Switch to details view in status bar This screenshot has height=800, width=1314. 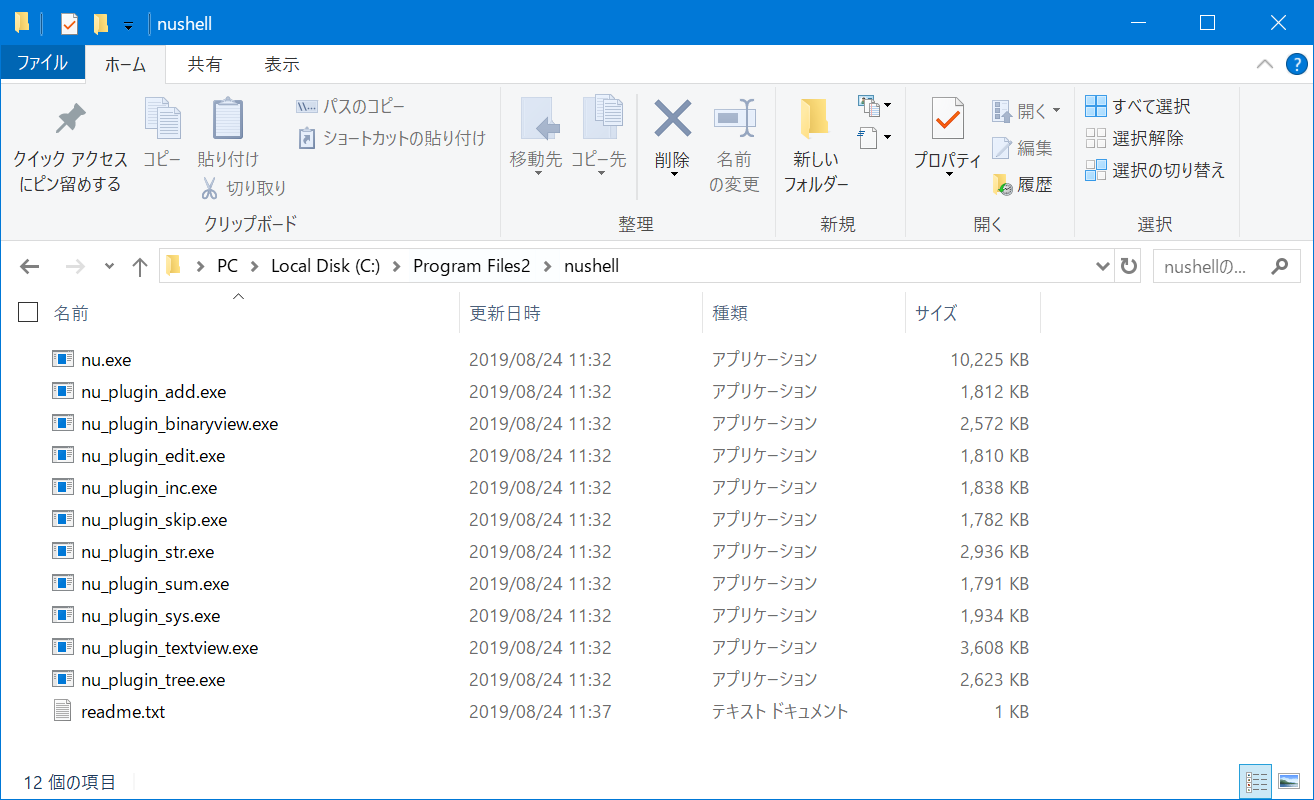coord(1256,781)
